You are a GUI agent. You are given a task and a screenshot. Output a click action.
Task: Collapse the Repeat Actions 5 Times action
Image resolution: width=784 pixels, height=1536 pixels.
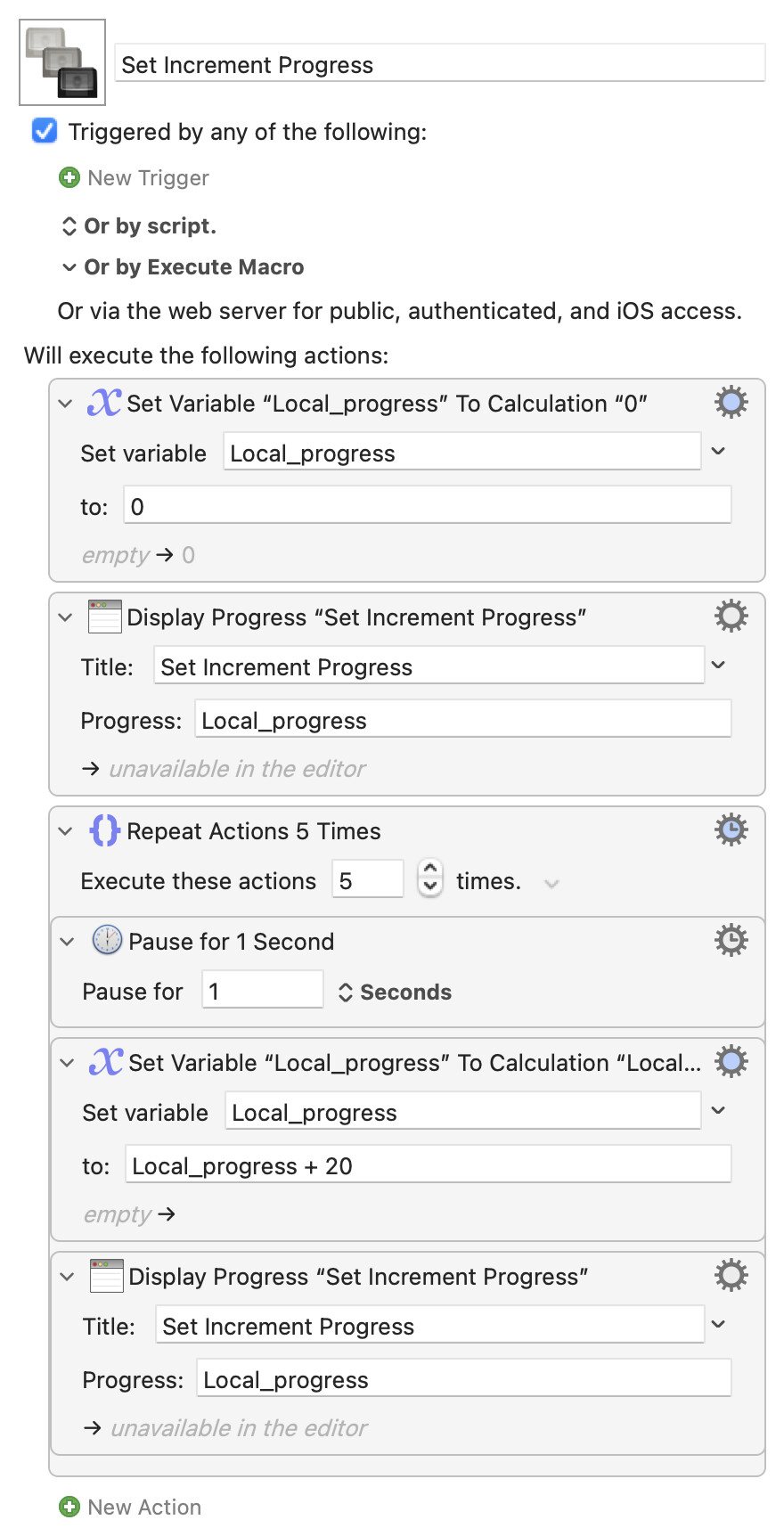65,831
